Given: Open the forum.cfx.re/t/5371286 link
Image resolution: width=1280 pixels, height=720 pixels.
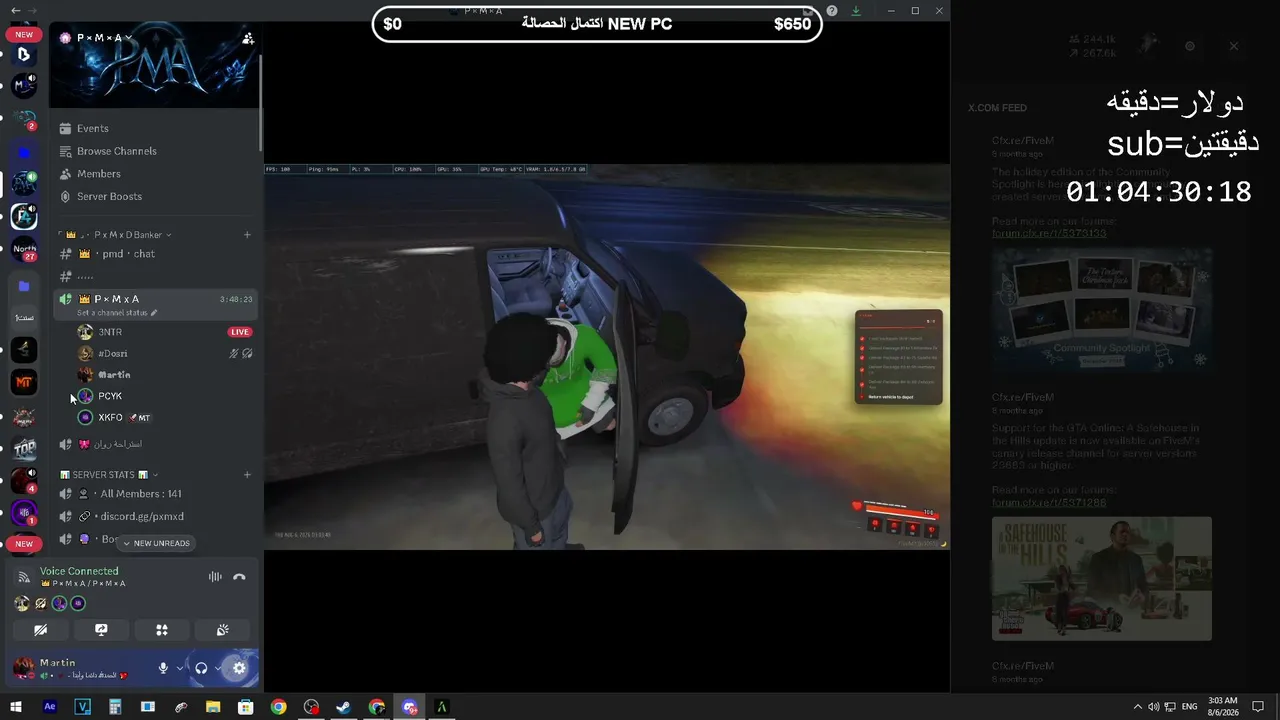Looking at the screenshot, I should click(1049, 502).
